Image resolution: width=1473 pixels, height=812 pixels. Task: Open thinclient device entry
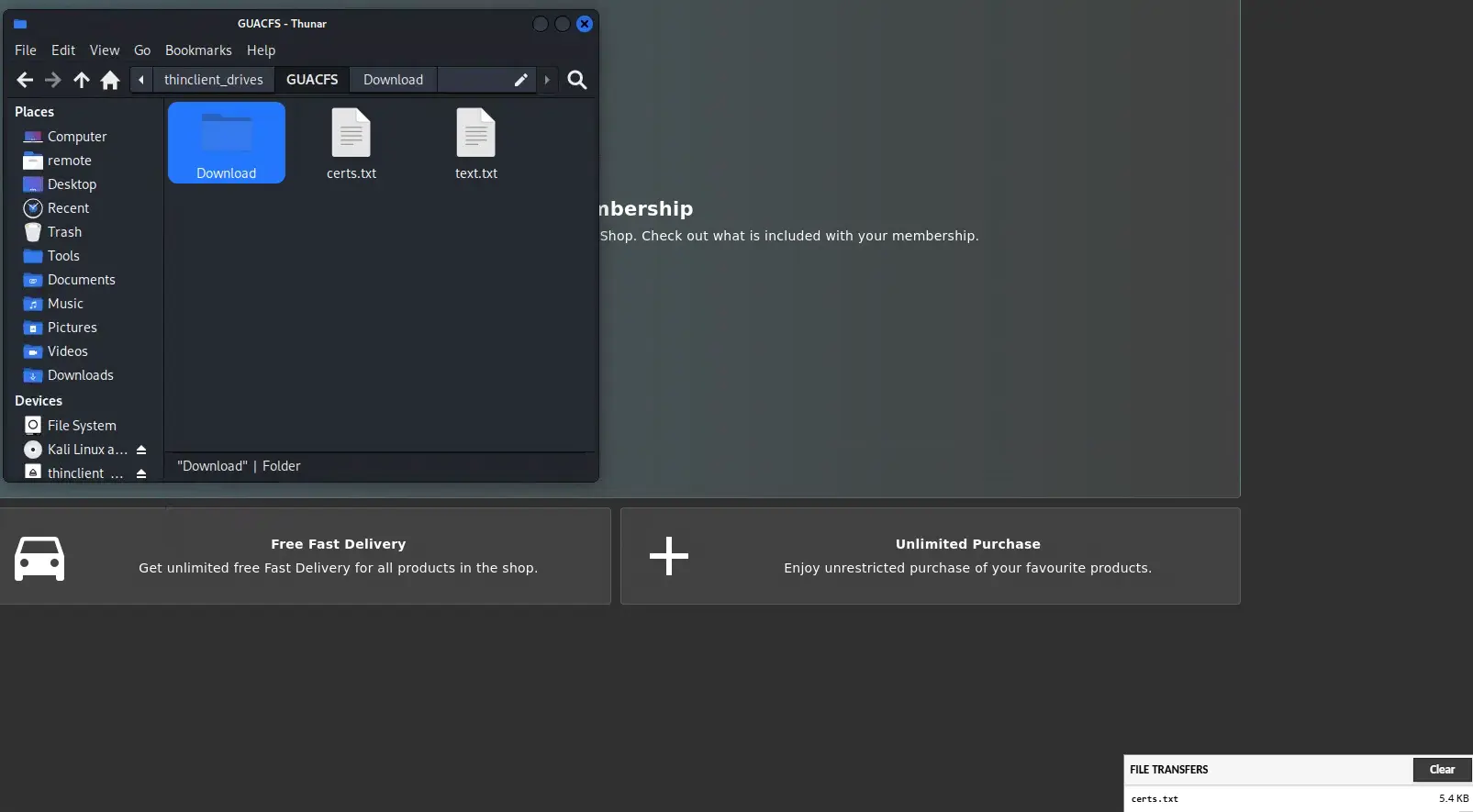[x=75, y=473]
